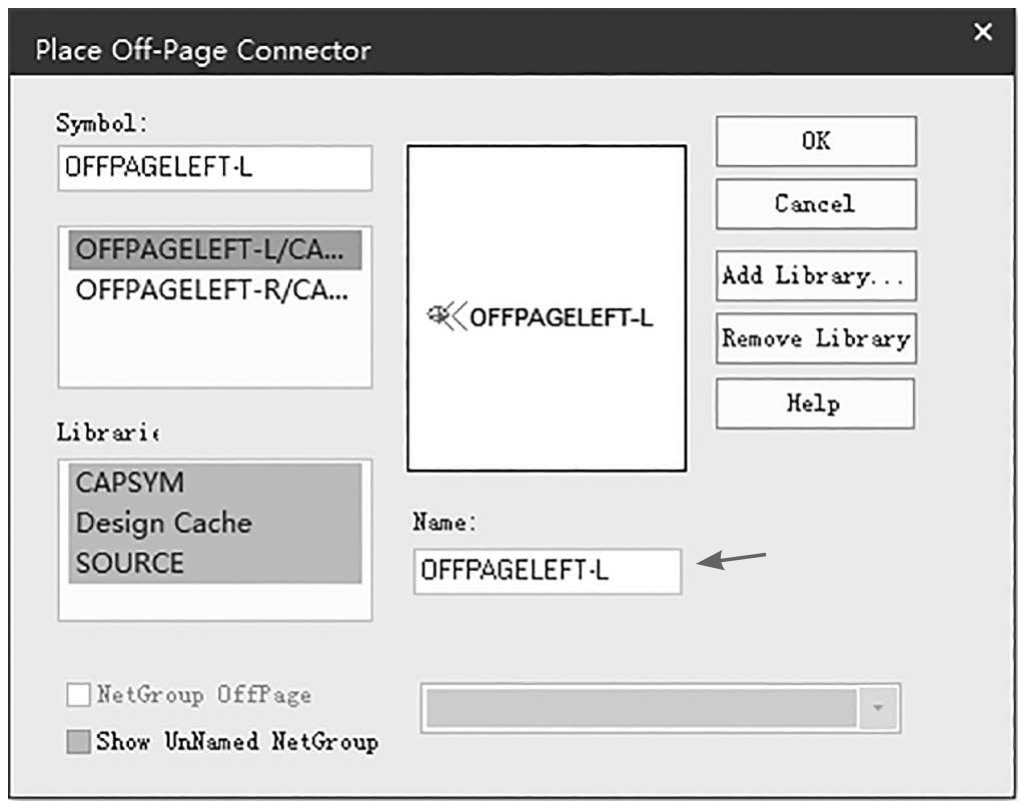Open the Add Library dialog
This screenshot has width=1022, height=804.
[815, 276]
